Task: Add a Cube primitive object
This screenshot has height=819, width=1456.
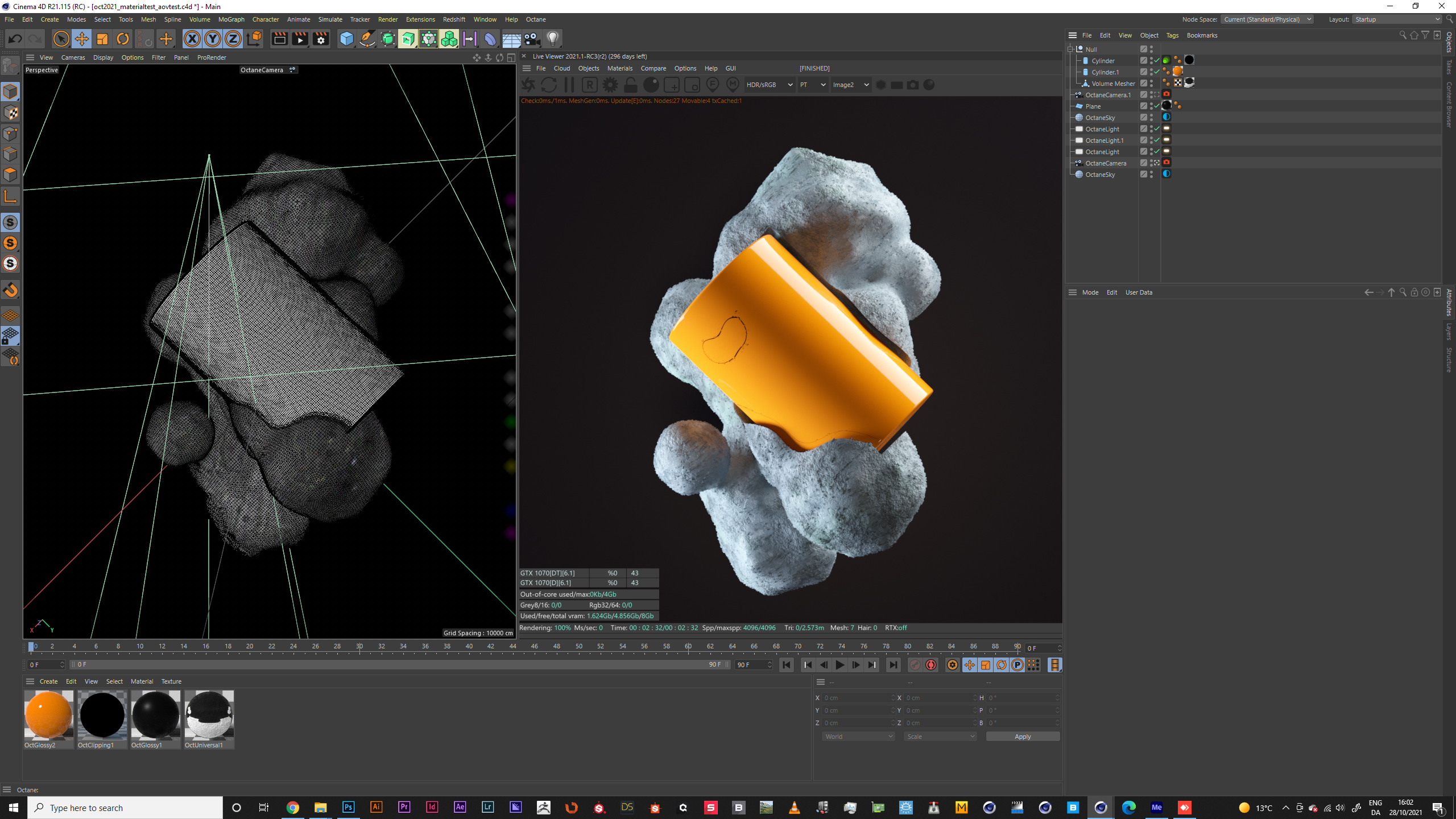Action: pyautogui.click(x=346, y=39)
